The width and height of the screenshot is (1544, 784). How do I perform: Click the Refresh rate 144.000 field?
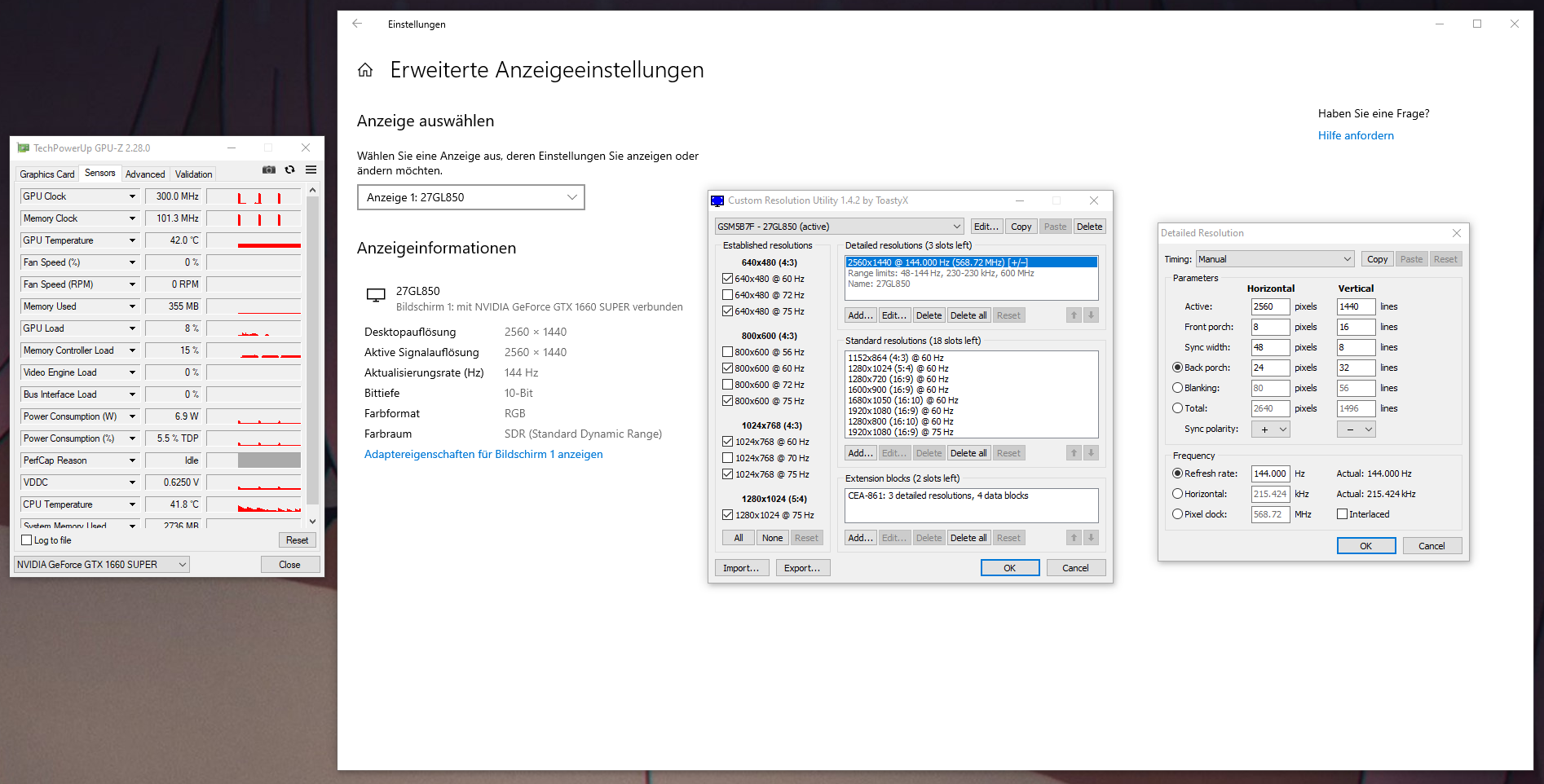point(1270,473)
